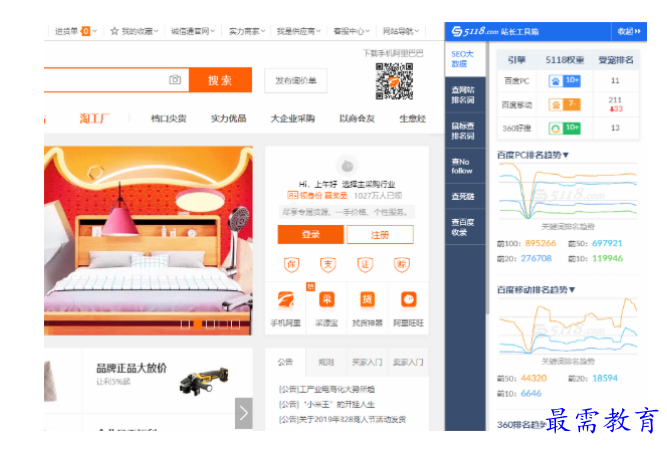
Task: Click the 119946 keyword count value
Action: pos(607,259)
